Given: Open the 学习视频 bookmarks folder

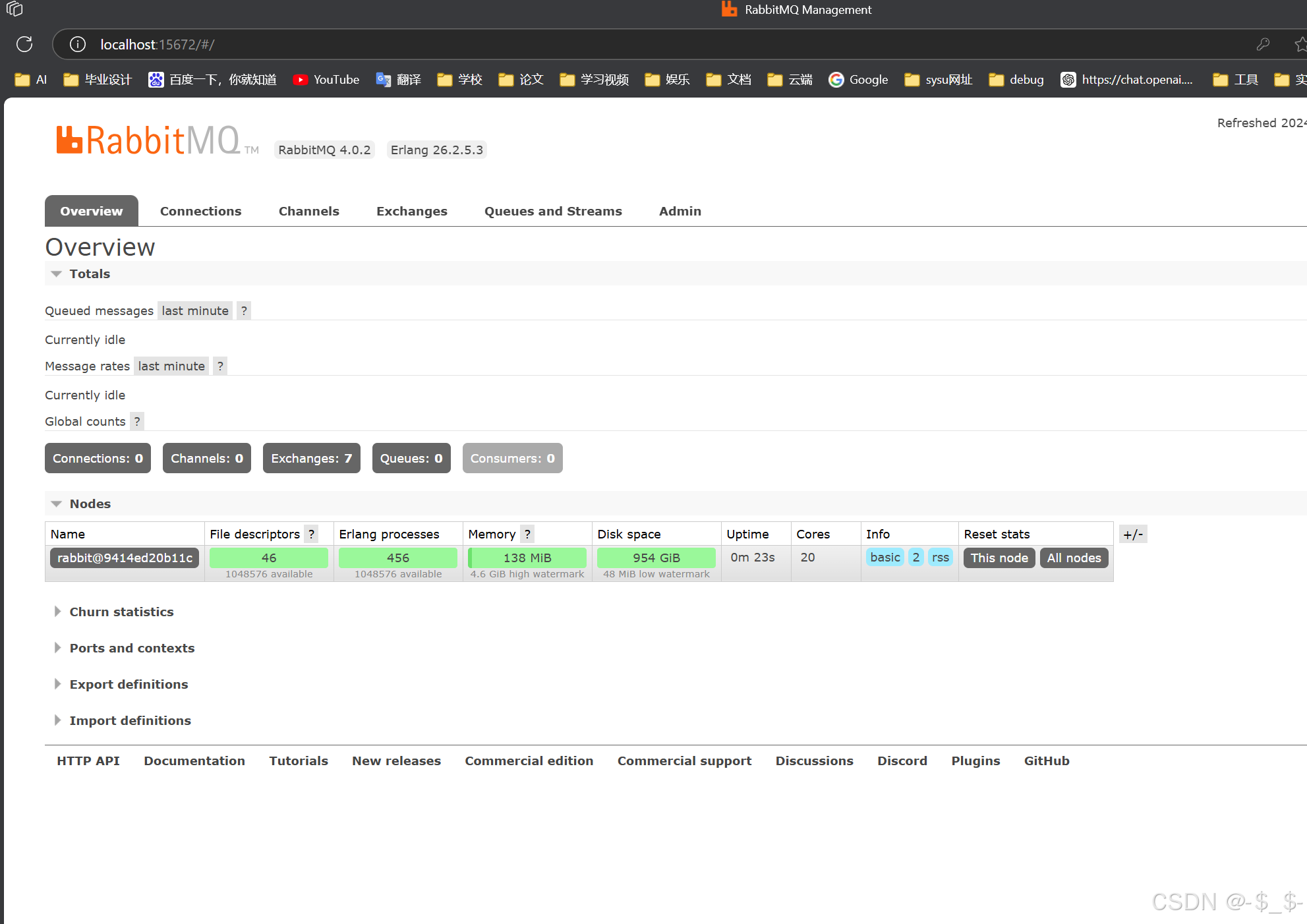Looking at the screenshot, I should tap(595, 80).
